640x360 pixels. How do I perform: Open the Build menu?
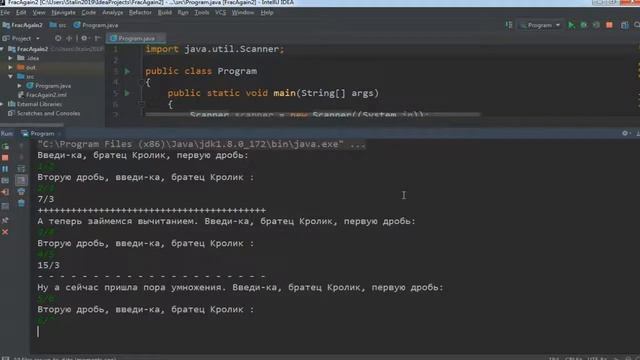coord(164,13)
